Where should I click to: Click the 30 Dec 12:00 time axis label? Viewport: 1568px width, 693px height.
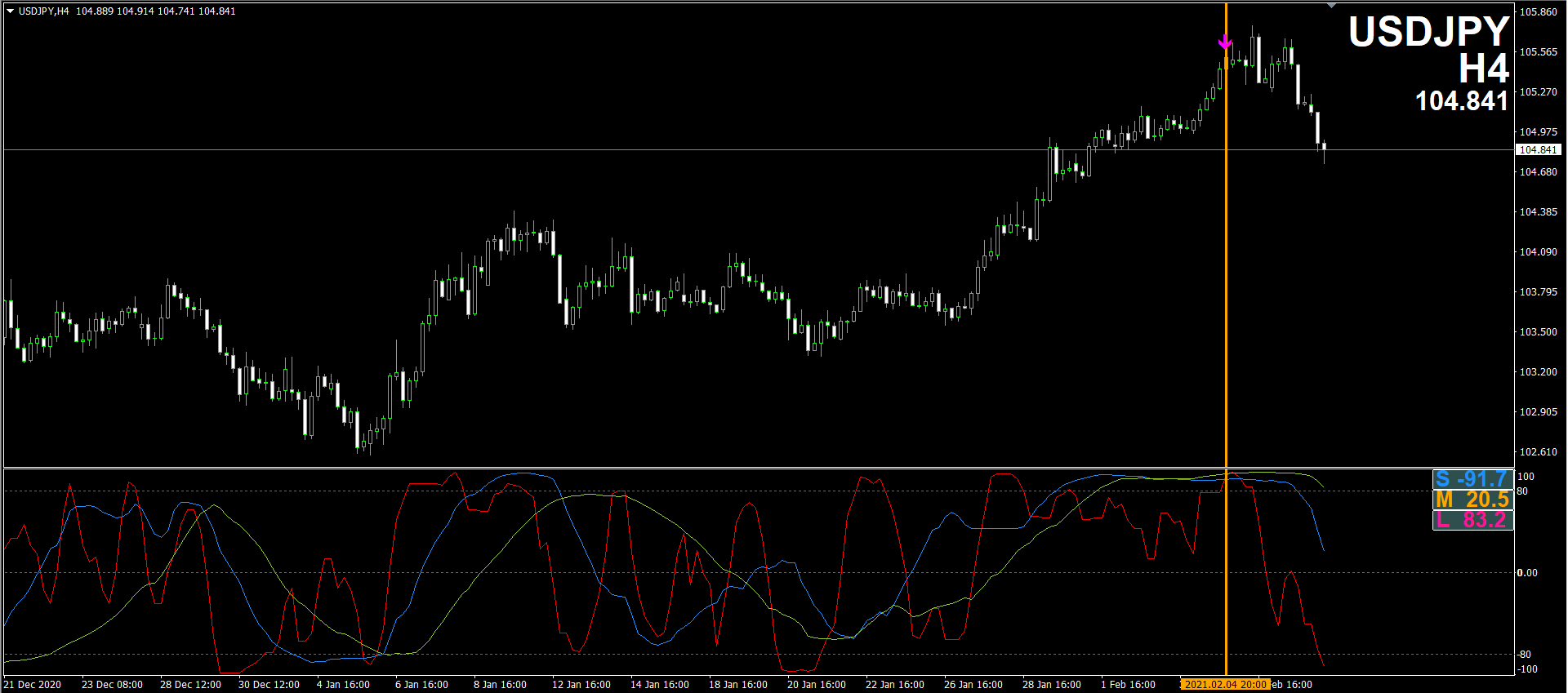(x=269, y=685)
